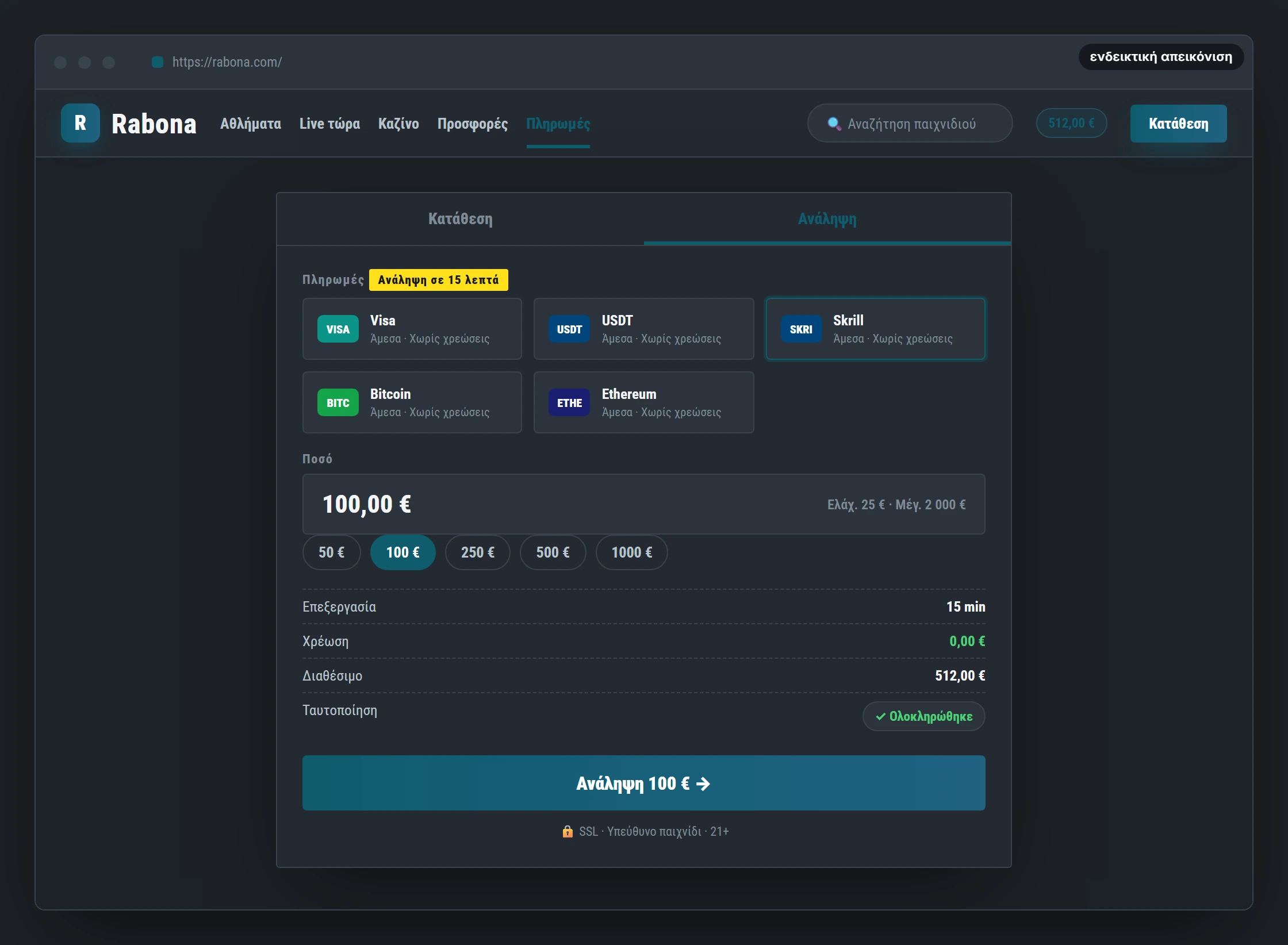Click the search magnifier icon
This screenshot has width=1288, height=945.
834,124
